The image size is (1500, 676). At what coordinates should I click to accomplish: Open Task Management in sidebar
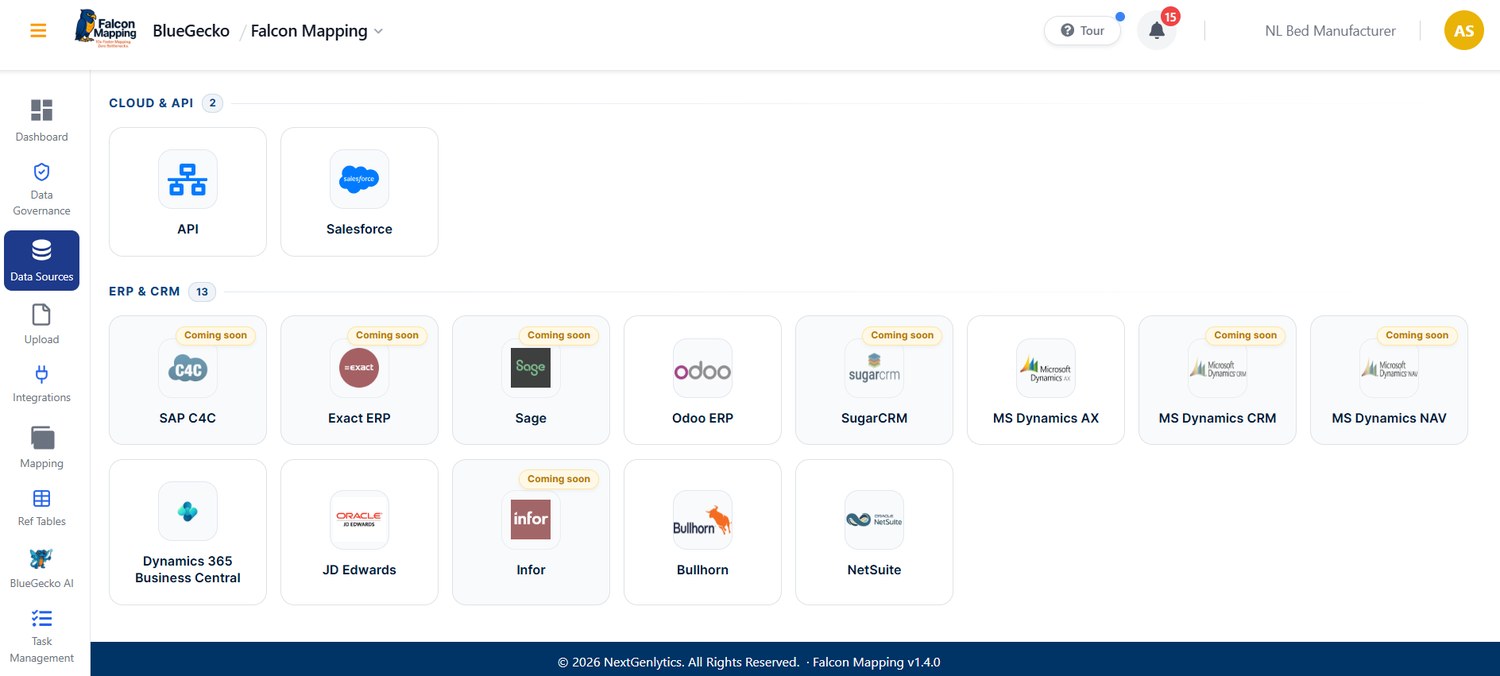[42, 635]
